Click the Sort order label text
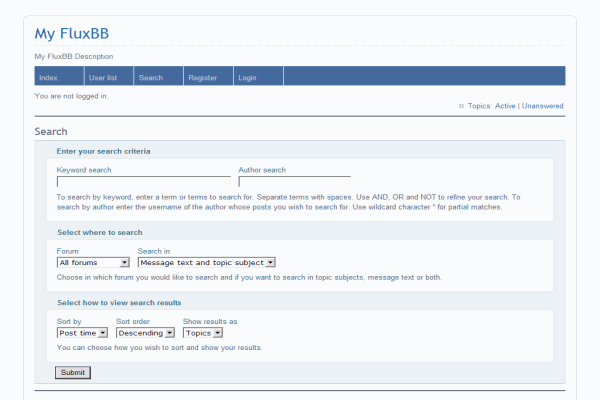The width and height of the screenshot is (600, 400). click(x=138, y=322)
